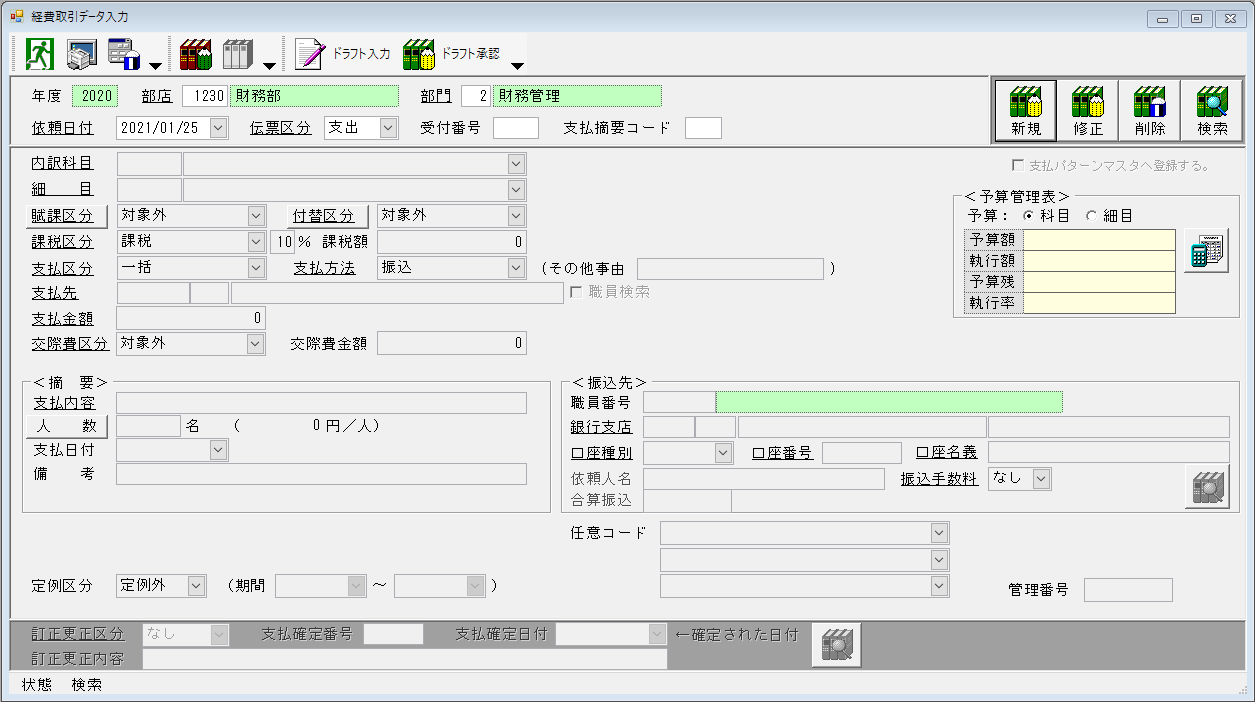1255x702 pixels.
Task: Open the 依頼日付 date dropdown
Action: pyautogui.click(x=219, y=128)
